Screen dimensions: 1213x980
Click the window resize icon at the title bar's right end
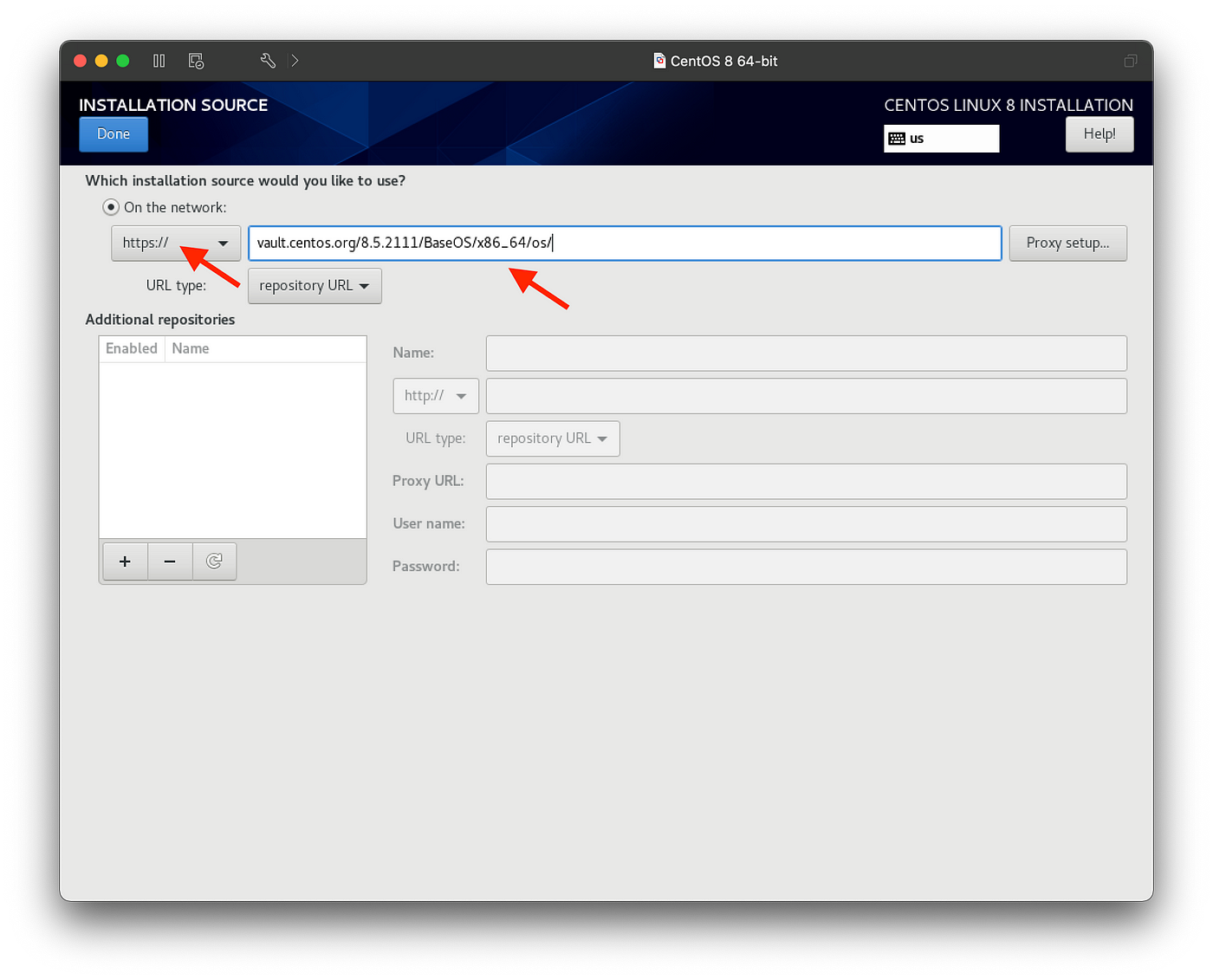coord(1130,61)
